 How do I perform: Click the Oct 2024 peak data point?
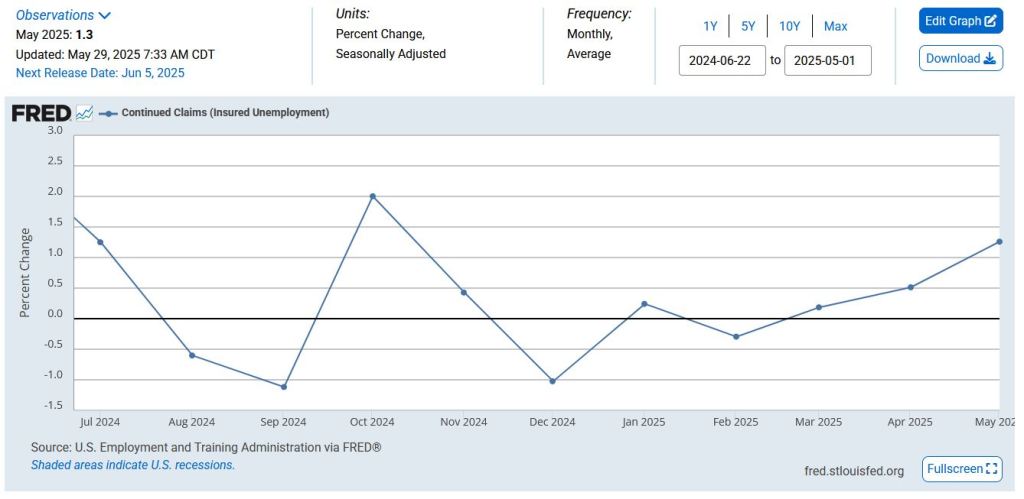click(373, 196)
